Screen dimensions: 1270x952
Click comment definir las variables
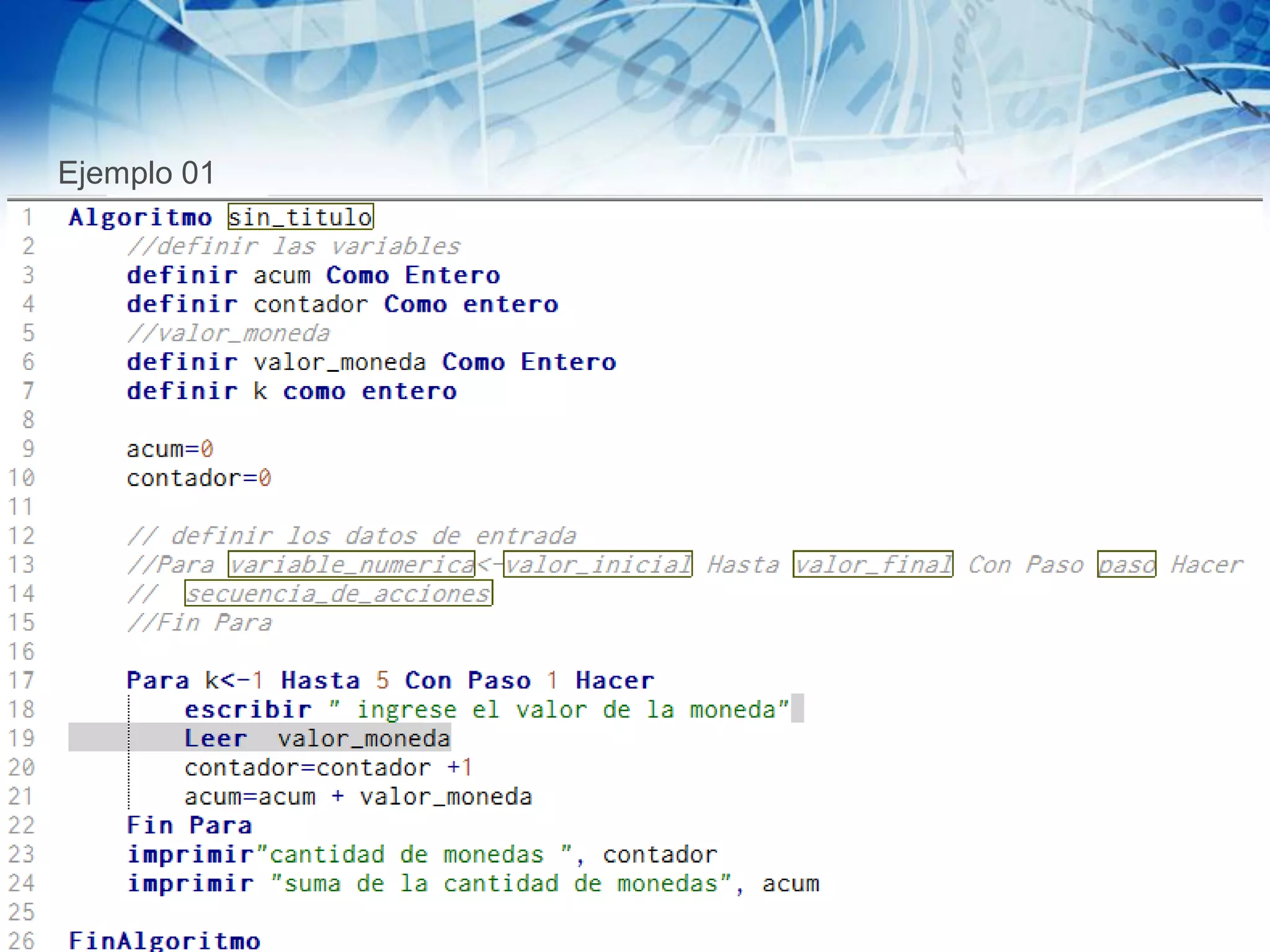tap(293, 246)
